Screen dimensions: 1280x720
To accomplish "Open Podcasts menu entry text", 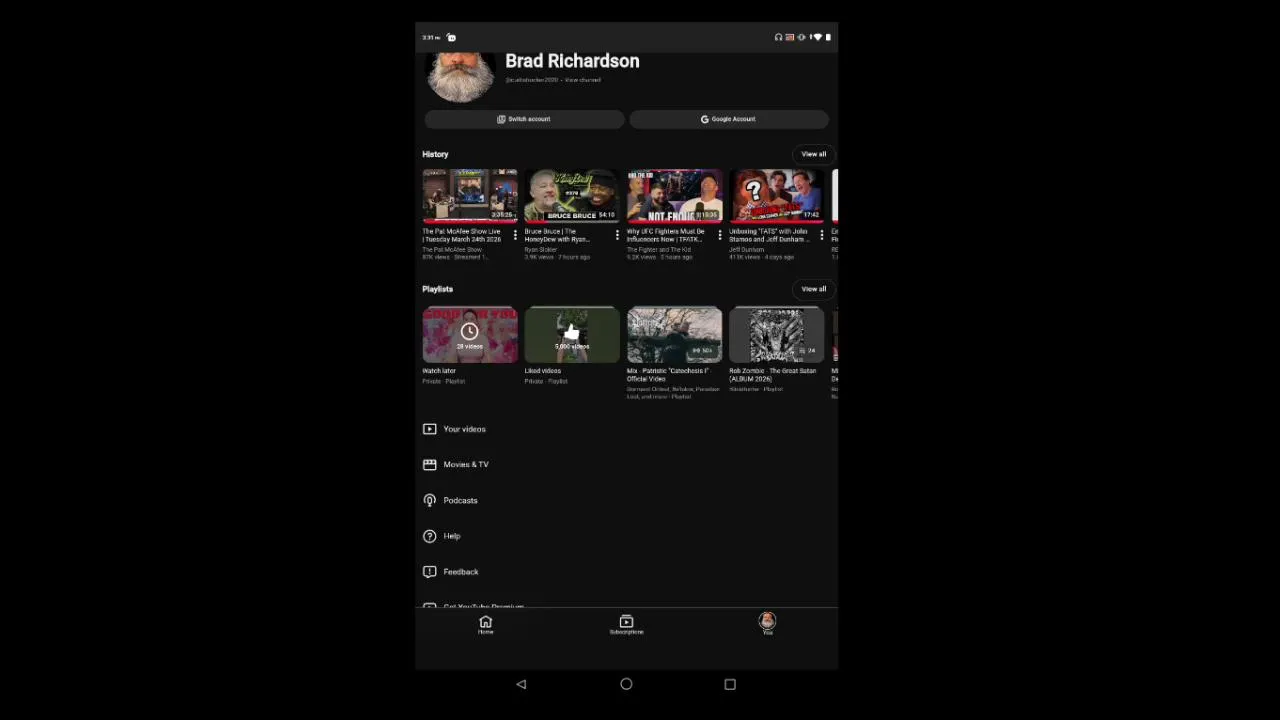I will (460, 500).
